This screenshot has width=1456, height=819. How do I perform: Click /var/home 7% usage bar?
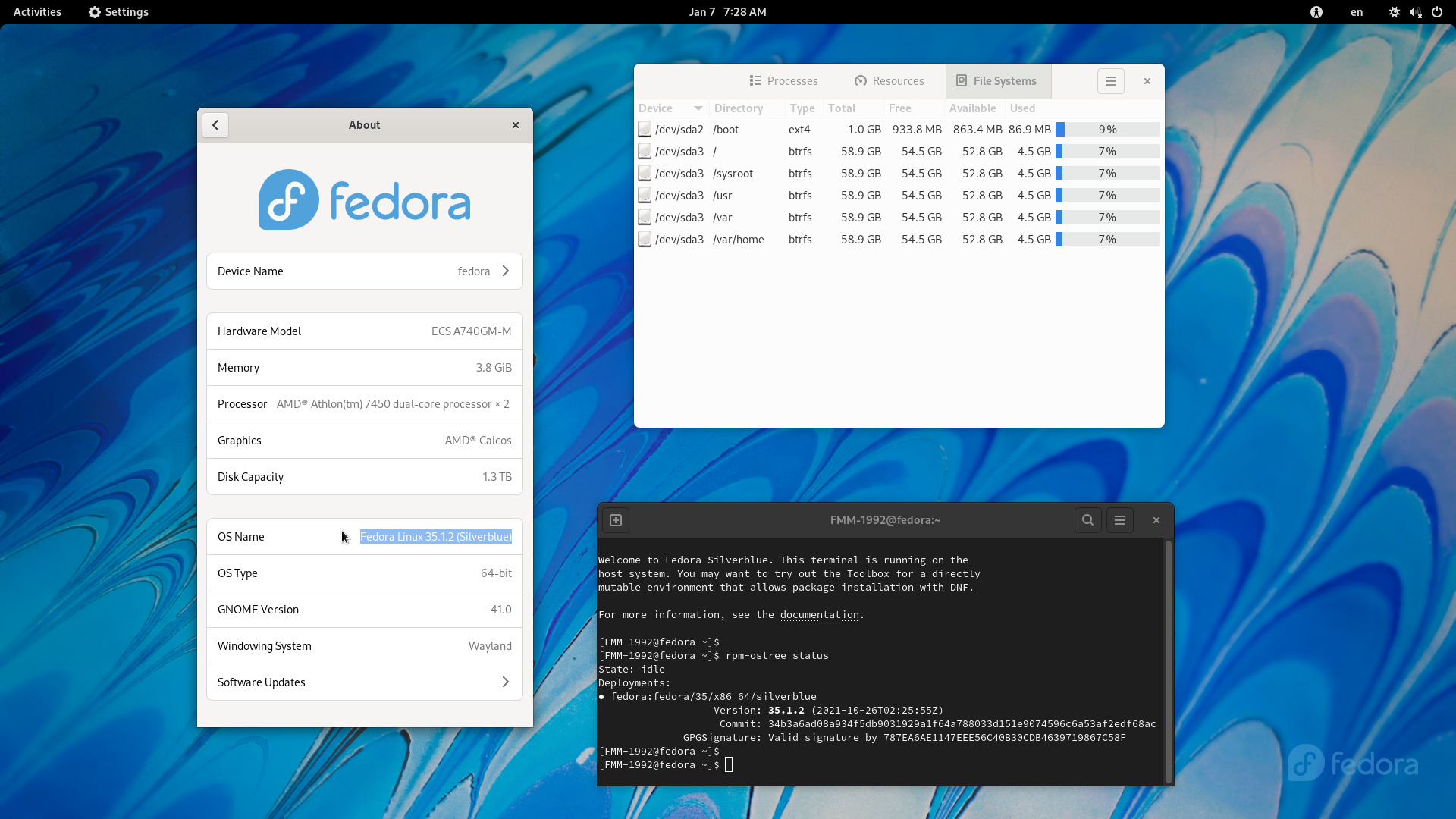1108,240
